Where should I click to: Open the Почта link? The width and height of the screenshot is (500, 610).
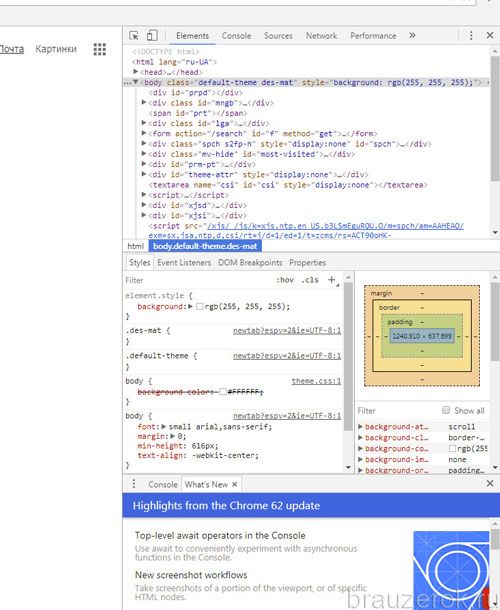coord(11,49)
